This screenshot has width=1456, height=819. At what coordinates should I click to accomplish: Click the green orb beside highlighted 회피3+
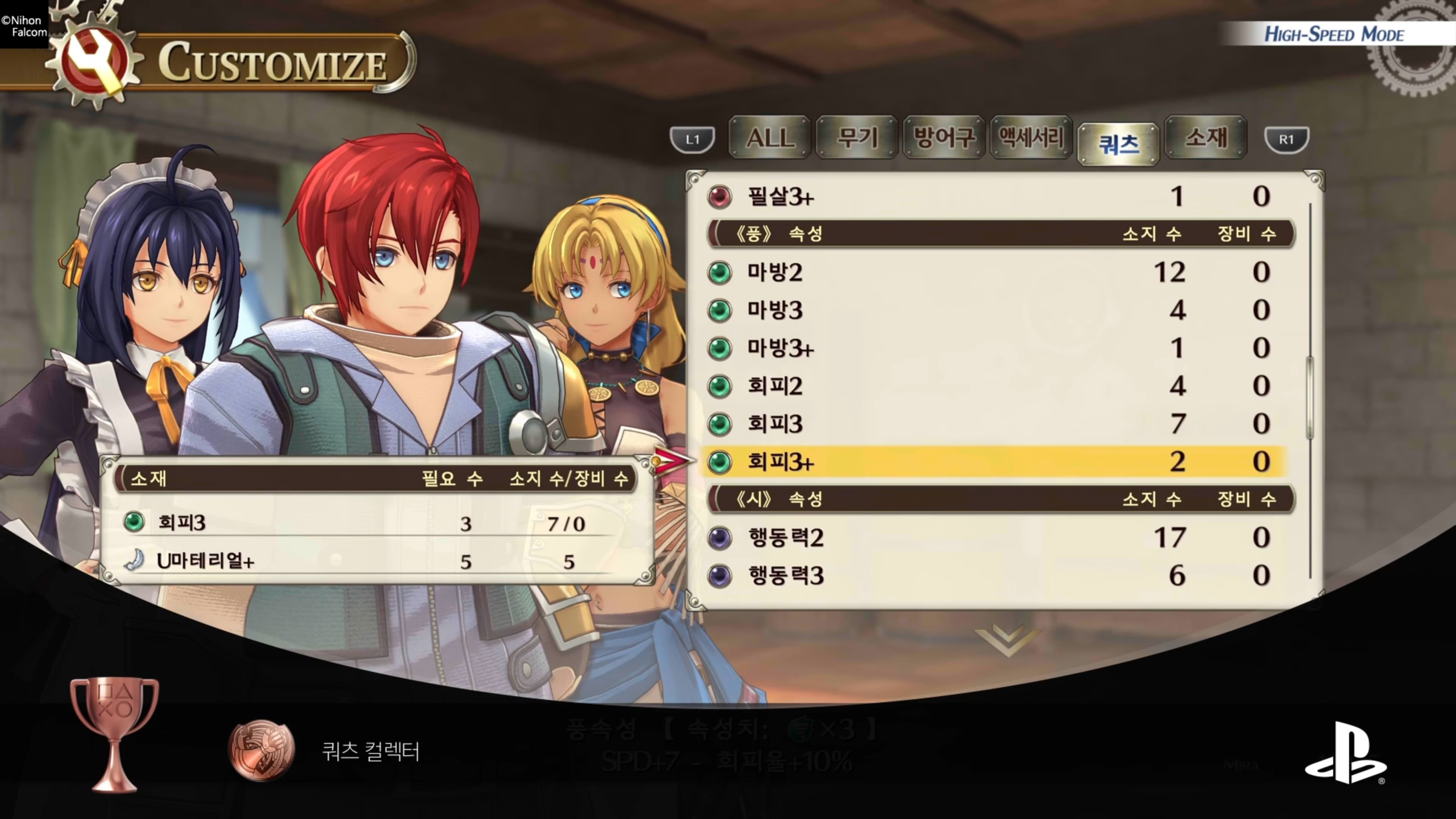720,462
